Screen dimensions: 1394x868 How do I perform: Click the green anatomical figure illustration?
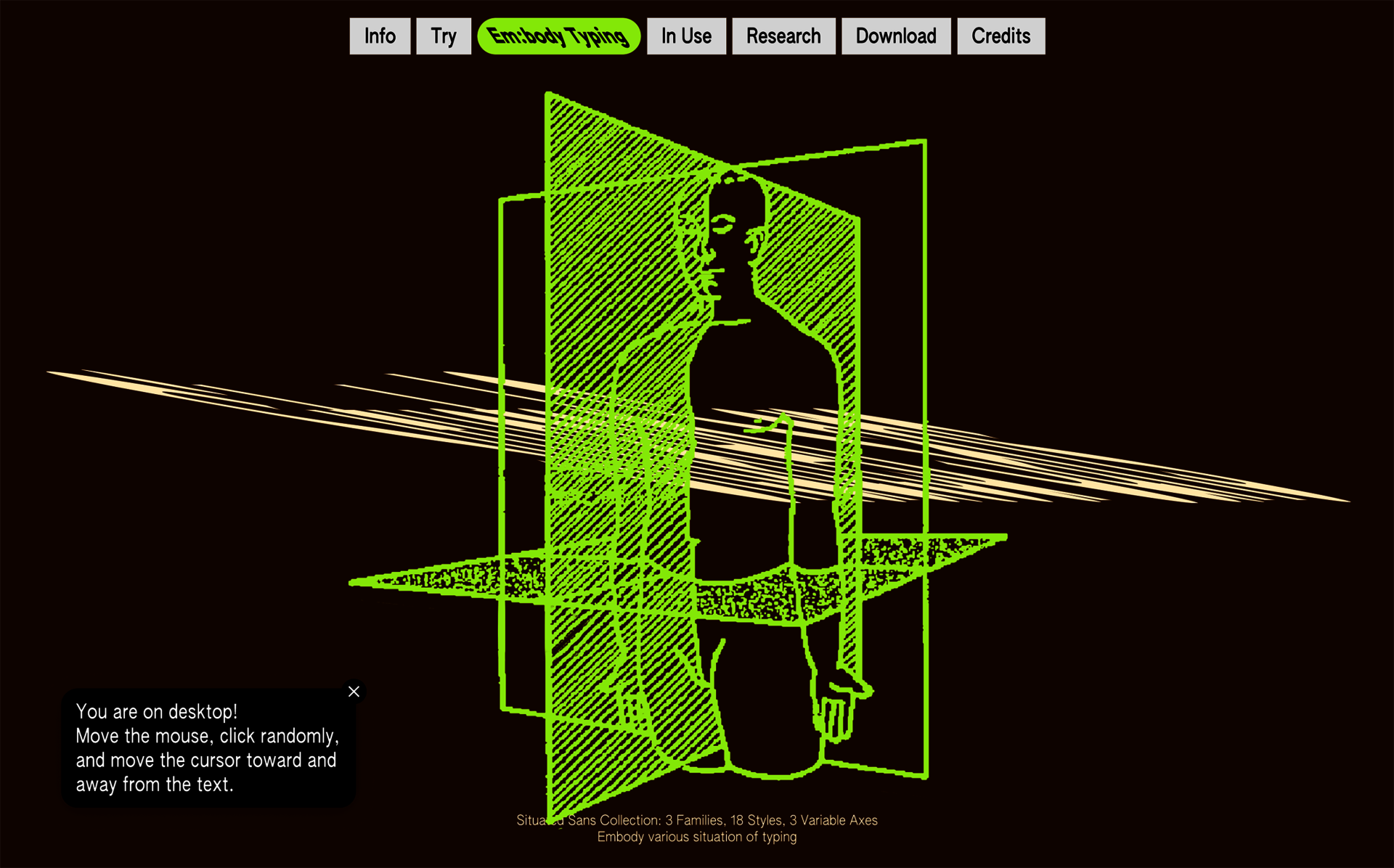pos(679,457)
